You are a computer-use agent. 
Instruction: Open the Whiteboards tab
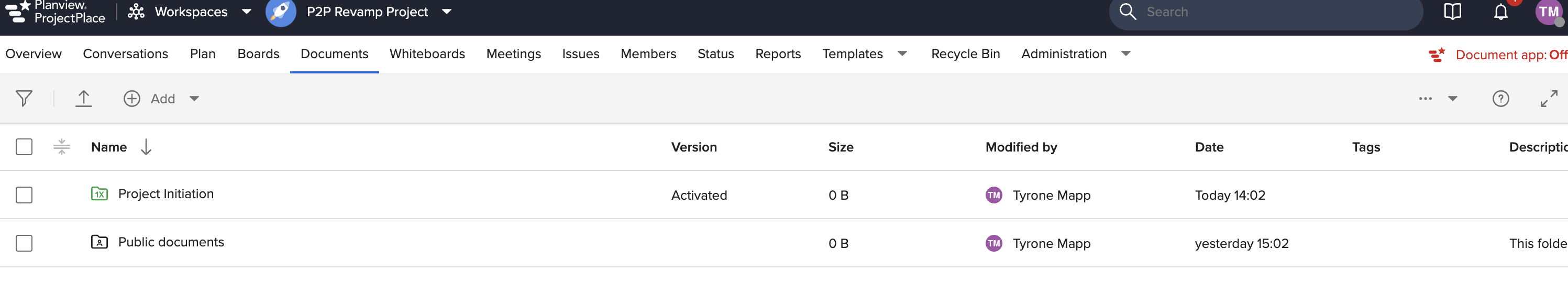427,54
